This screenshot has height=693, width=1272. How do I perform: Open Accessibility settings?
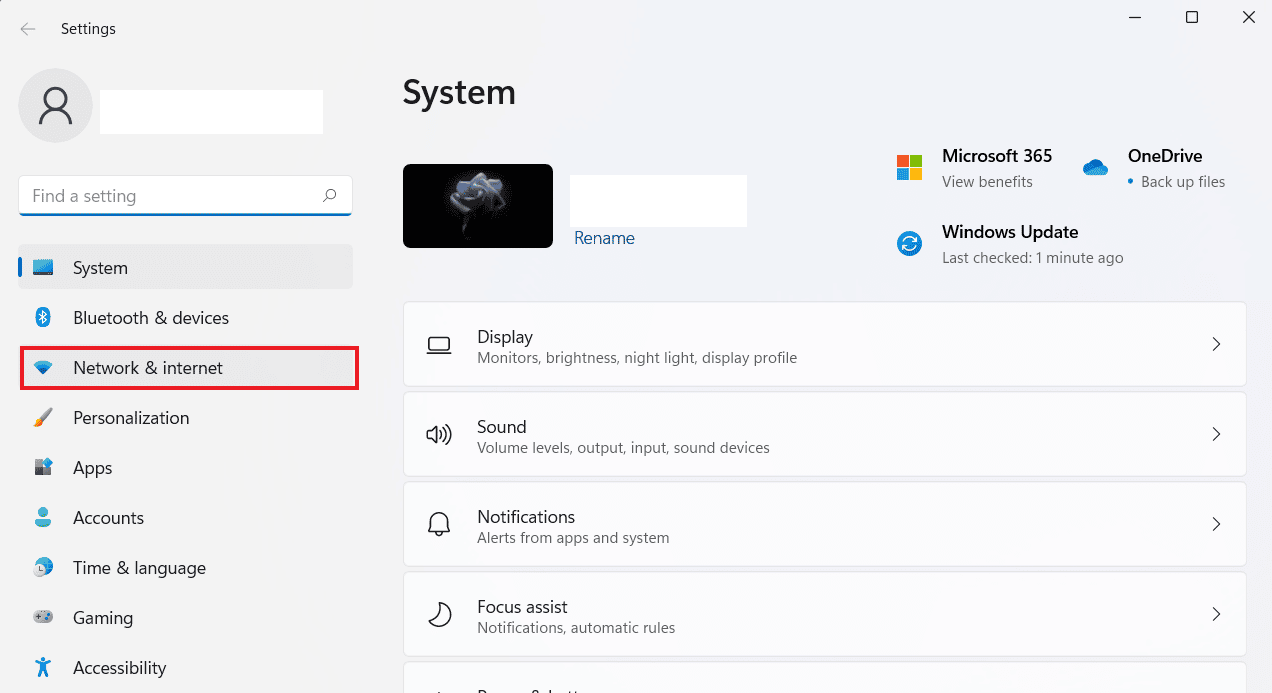coord(186,667)
